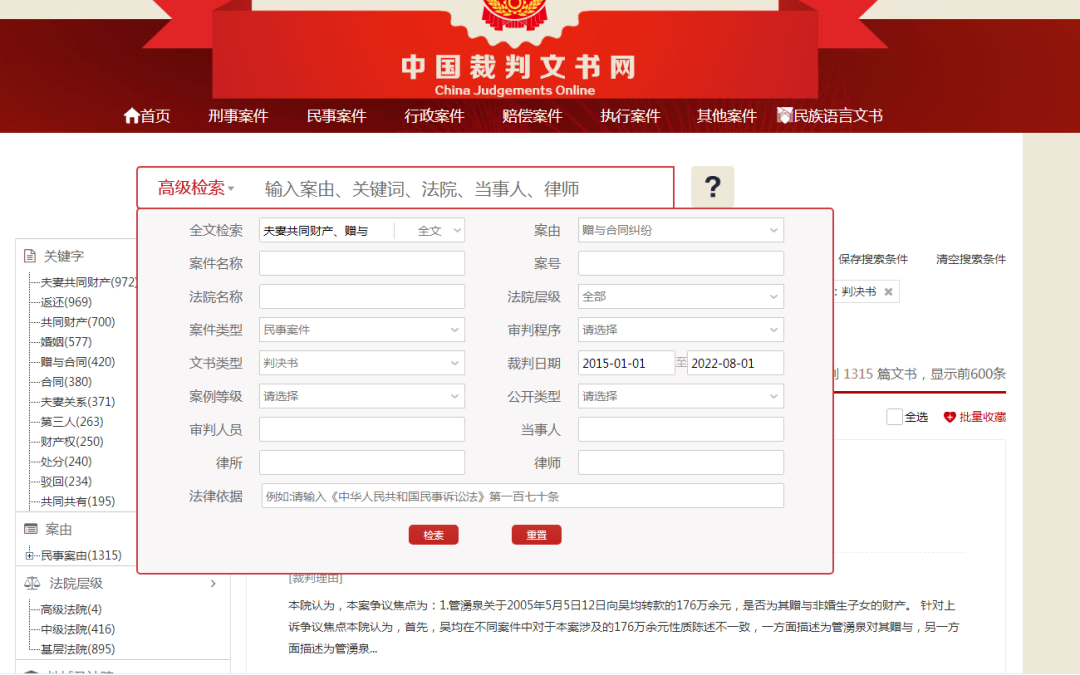Open the 案件类型 dropdown
This screenshot has height=675, width=1080.
pos(362,330)
